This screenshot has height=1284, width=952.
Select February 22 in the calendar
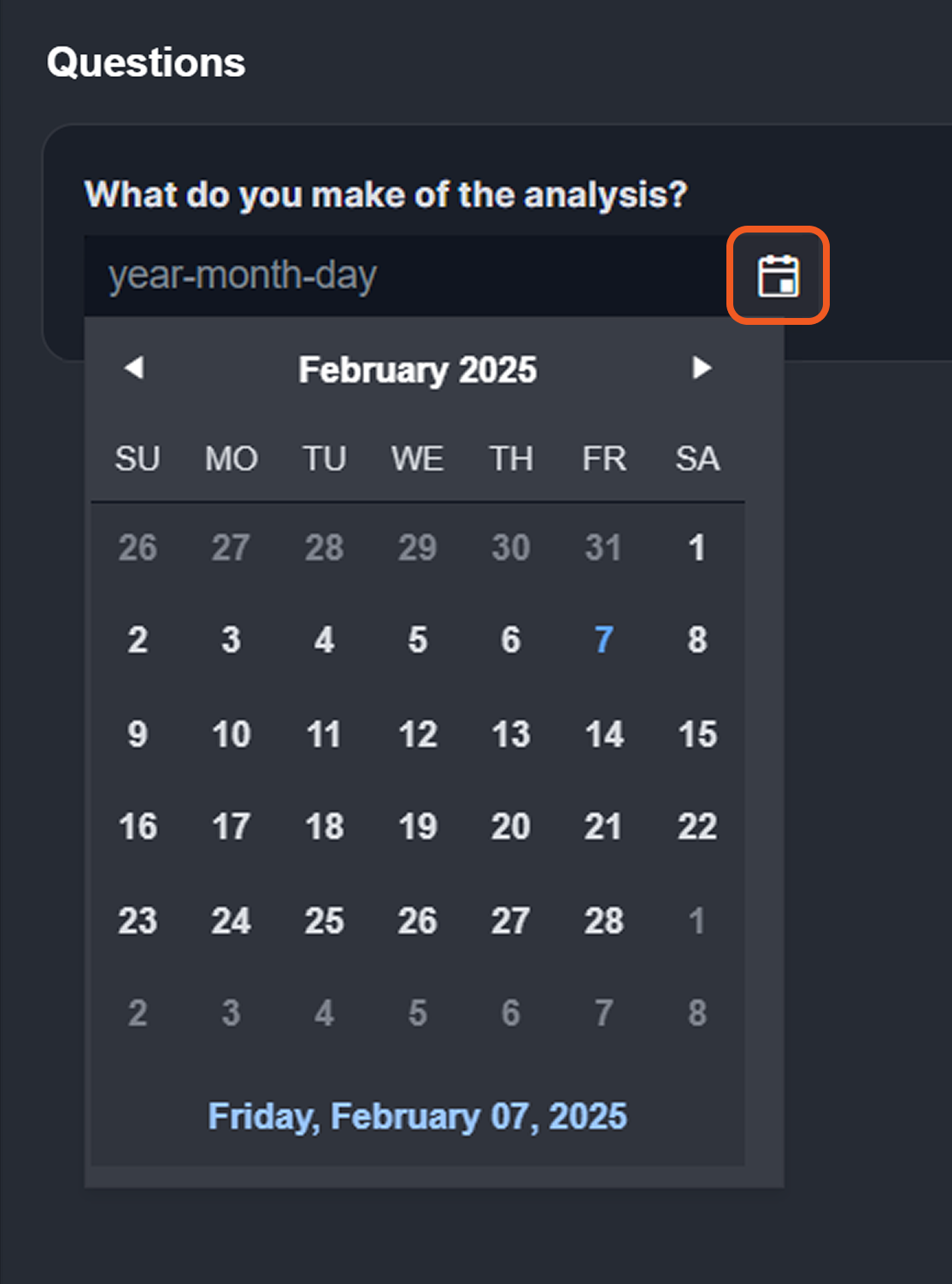click(x=696, y=827)
